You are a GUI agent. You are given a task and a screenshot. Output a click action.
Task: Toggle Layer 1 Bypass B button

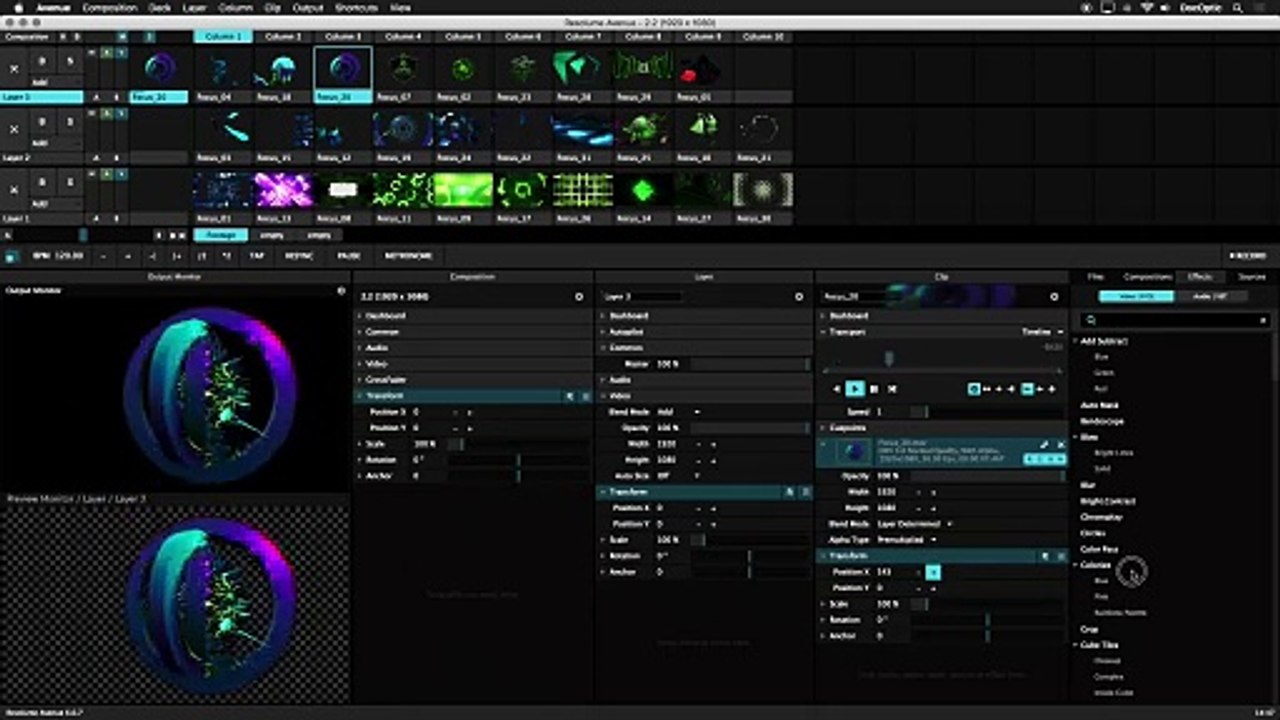click(42, 182)
